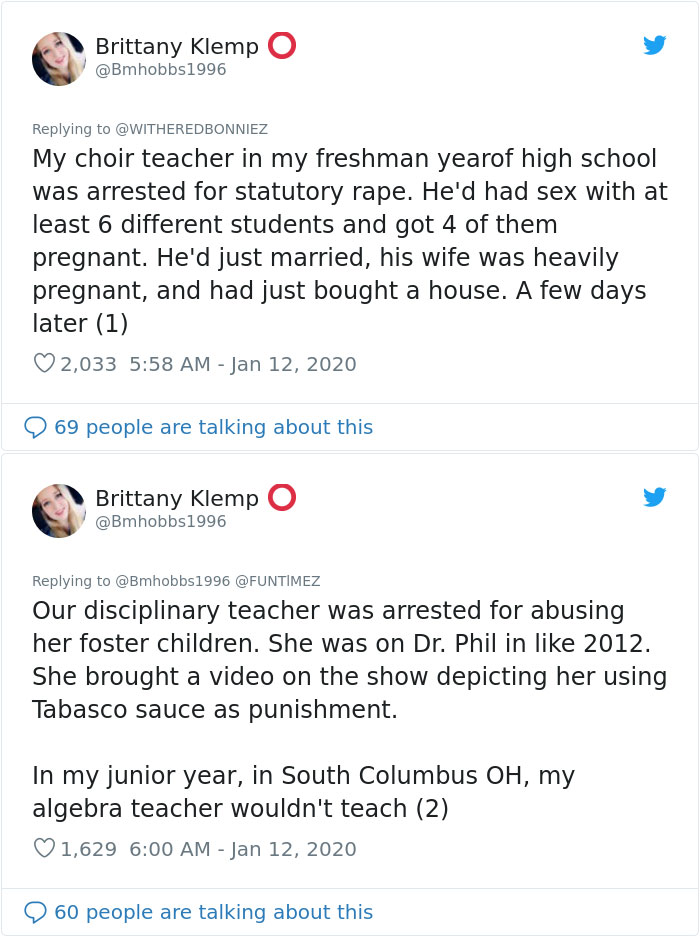Click the profile avatar on the second tweet
700x937 pixels.
pos(59,510)
